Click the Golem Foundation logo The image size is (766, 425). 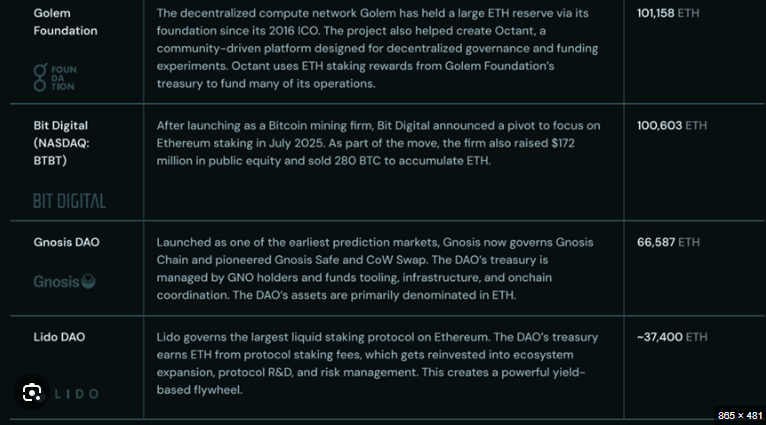55,77
